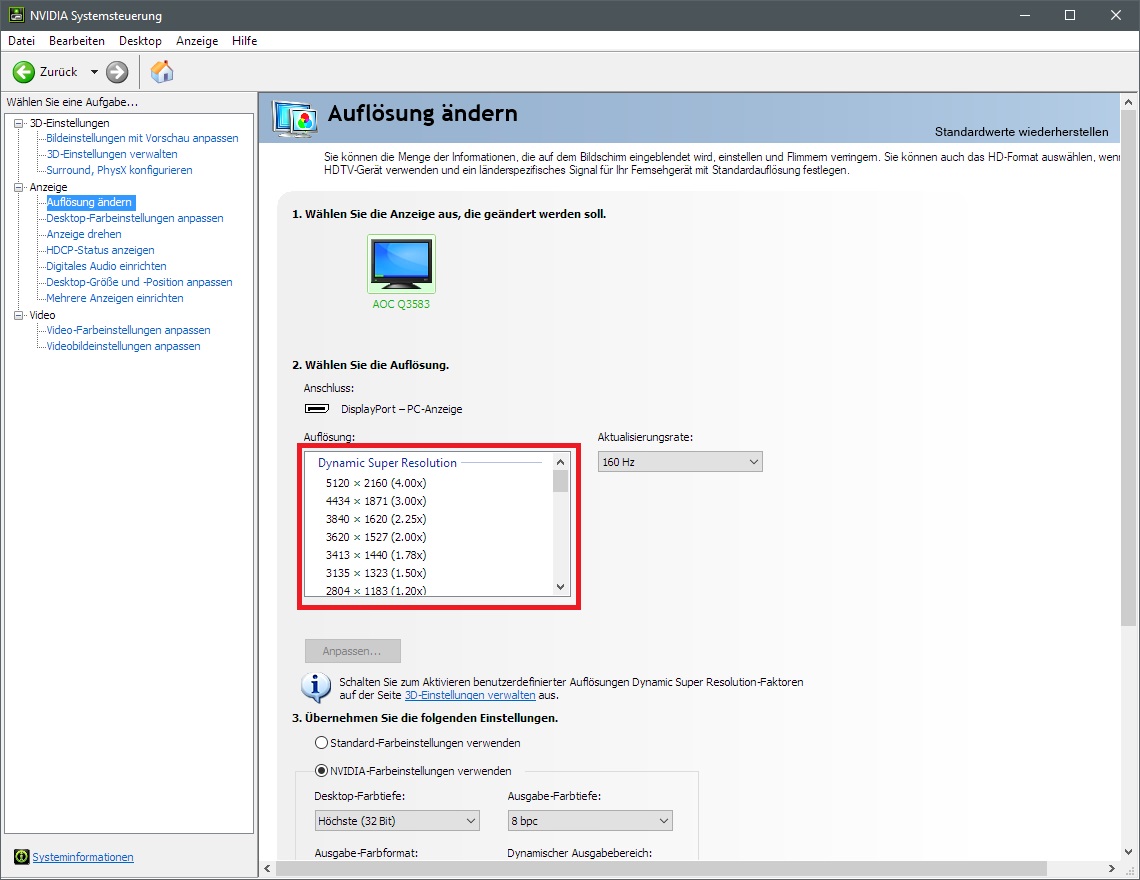Select Standard-Farbeinstellungen verwenden radio button

[x=321, y=743]
